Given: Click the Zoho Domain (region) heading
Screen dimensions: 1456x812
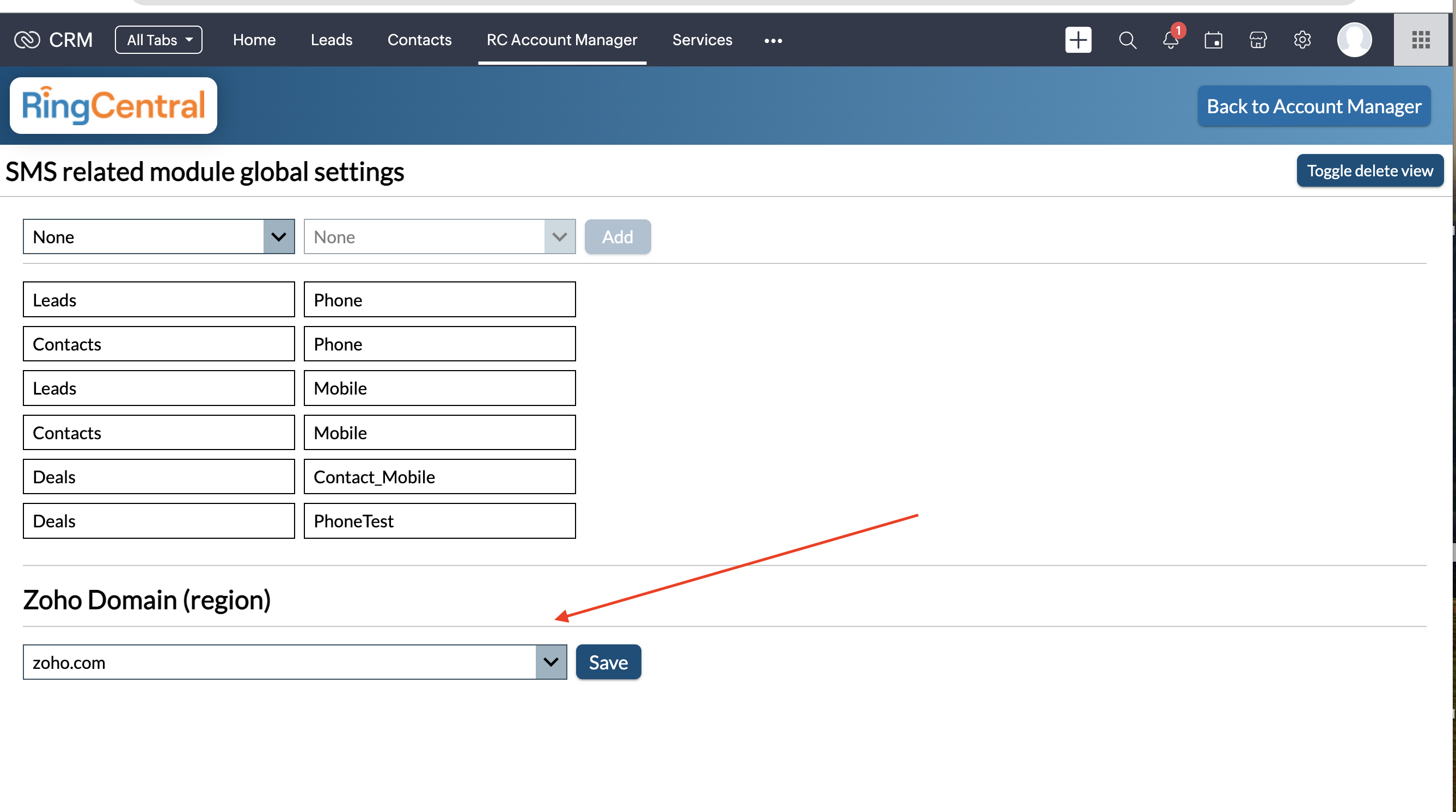Looking at the screenshot, I should click(147, 600).
